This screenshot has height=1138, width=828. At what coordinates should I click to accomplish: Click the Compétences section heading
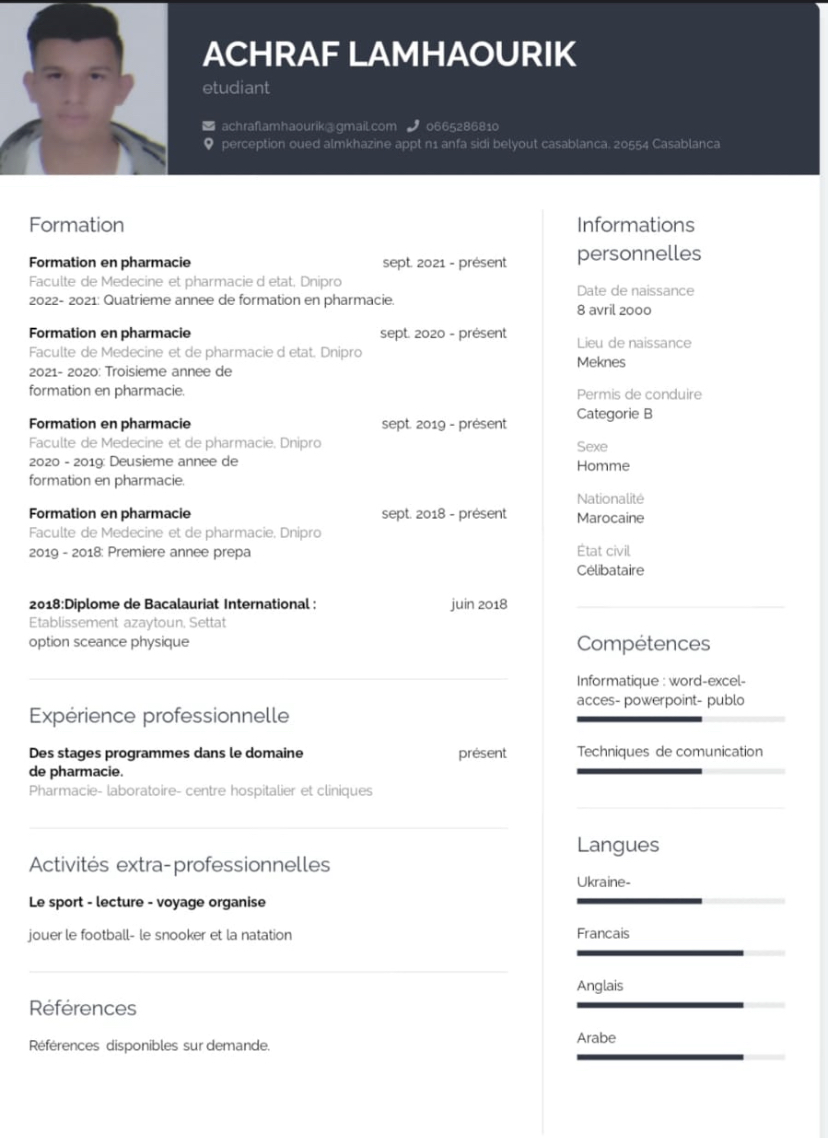click(643, 644)
